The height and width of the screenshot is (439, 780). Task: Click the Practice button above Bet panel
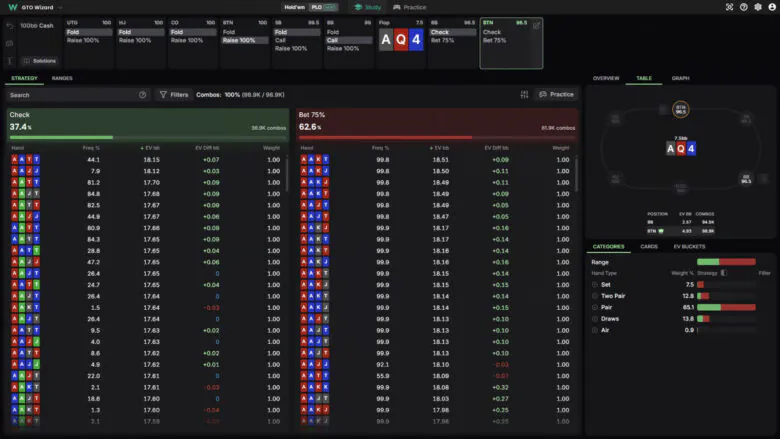(557, 94)
